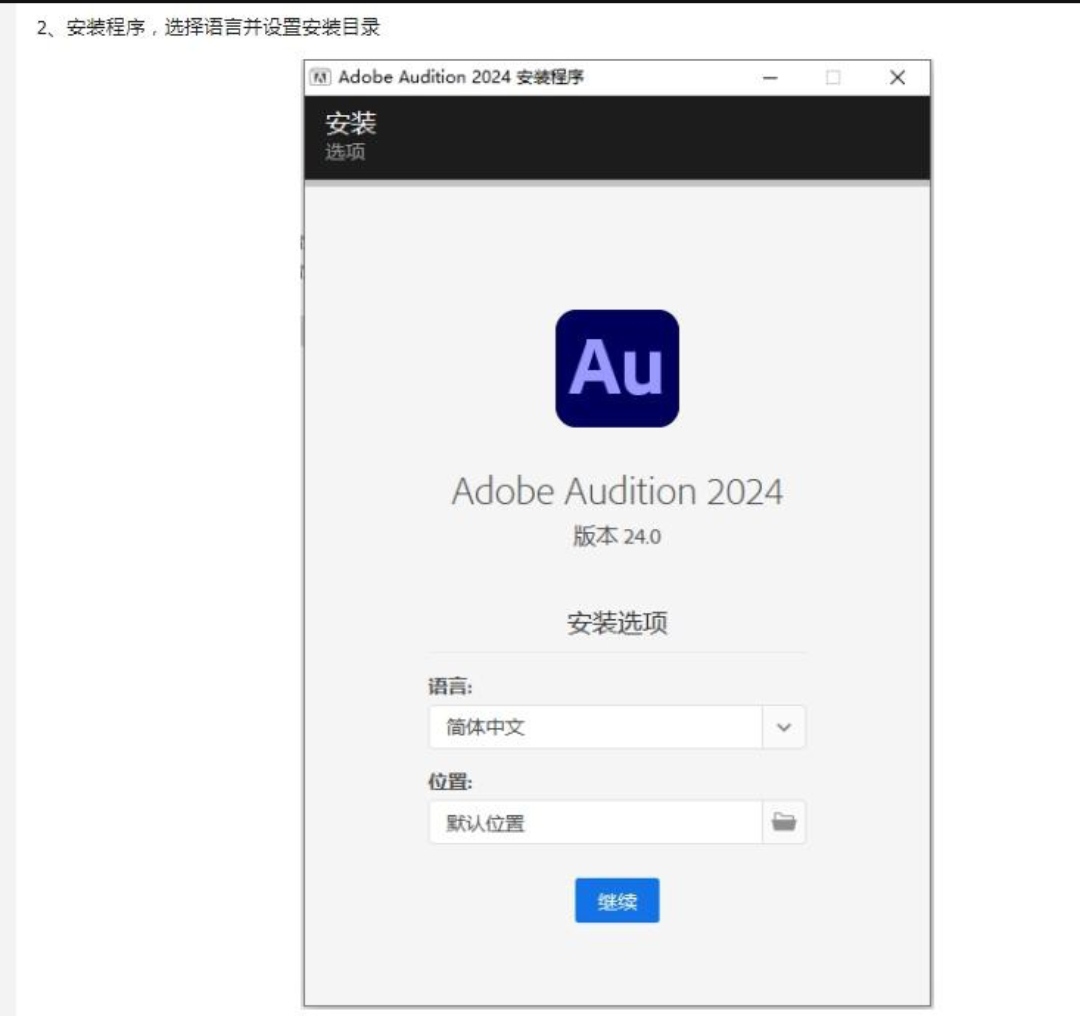This screenshot has height=1016, width=1080.
Task: Open the 简体中文 language combo box
Action: click(x=596, y=728)
